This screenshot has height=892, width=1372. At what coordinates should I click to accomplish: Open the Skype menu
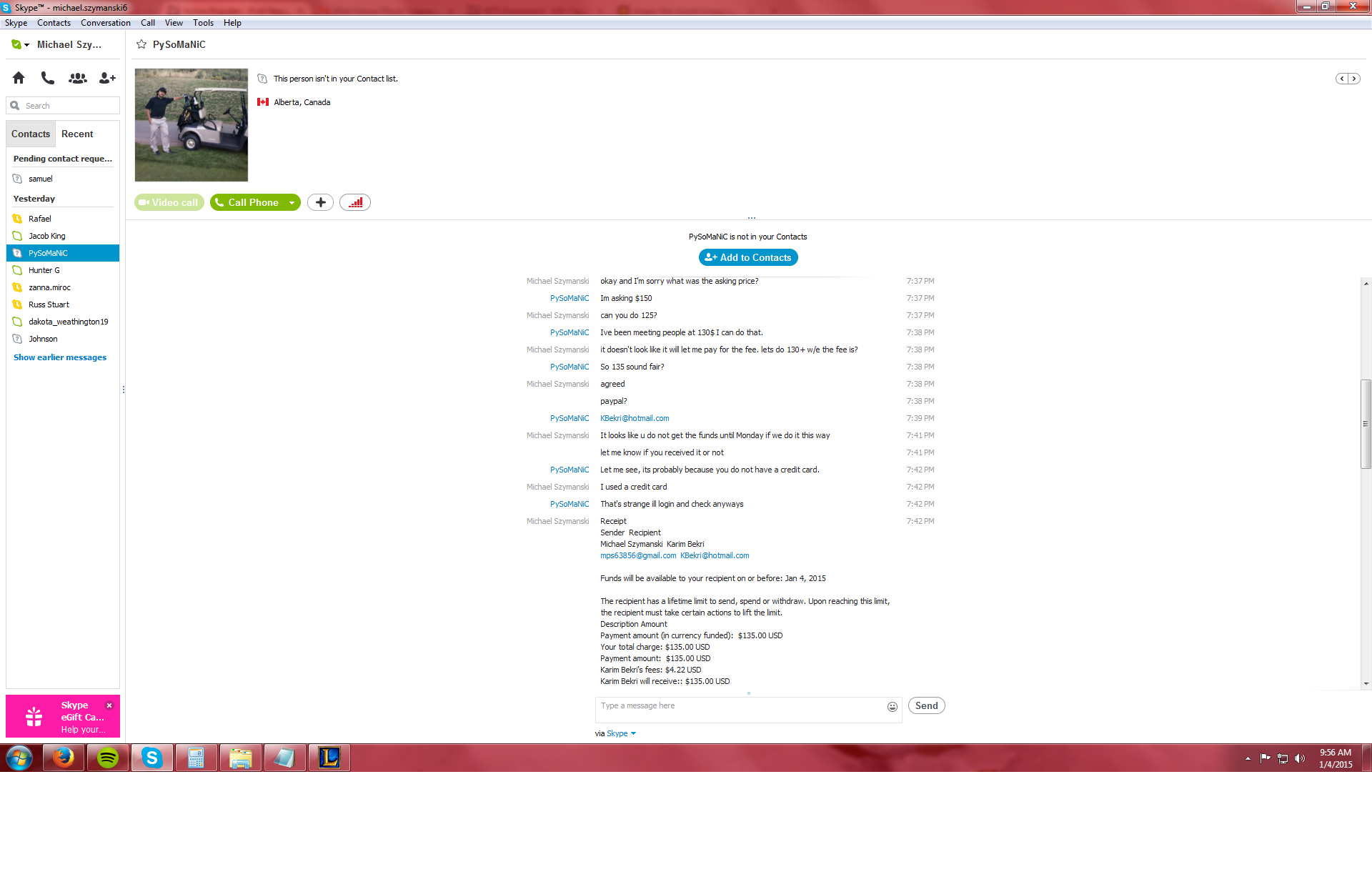point(16,23)
